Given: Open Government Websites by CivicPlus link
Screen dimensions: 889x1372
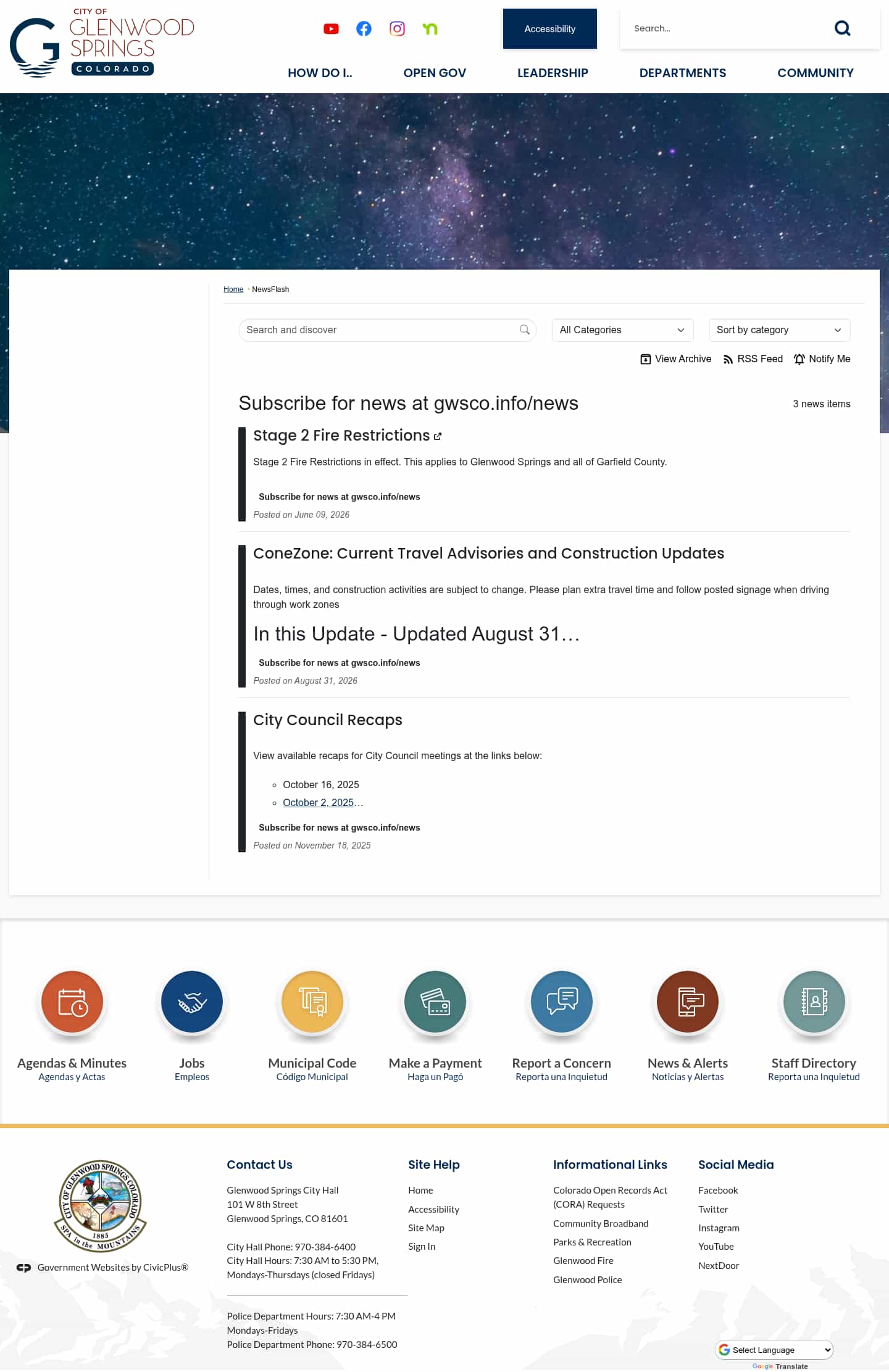Looking at the screenshot, I should (113, 1267).
